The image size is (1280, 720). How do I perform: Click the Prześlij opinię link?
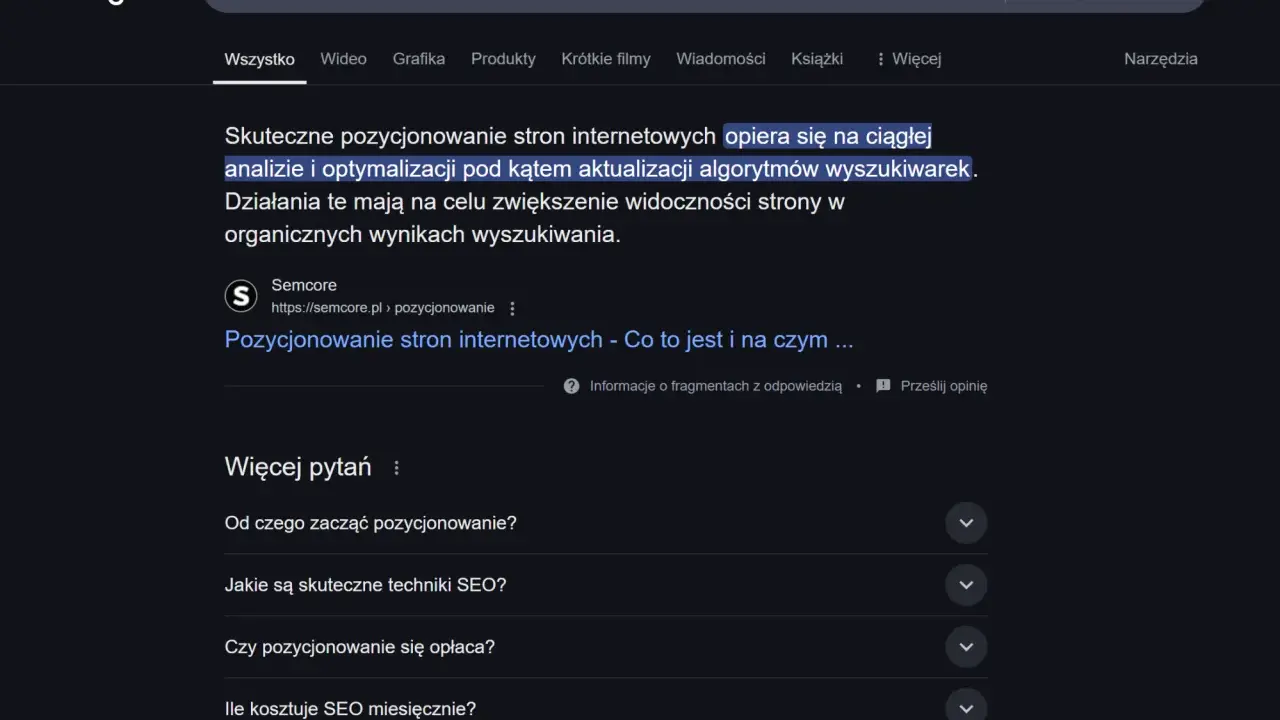pyautogui.click(x=944, y=386)
